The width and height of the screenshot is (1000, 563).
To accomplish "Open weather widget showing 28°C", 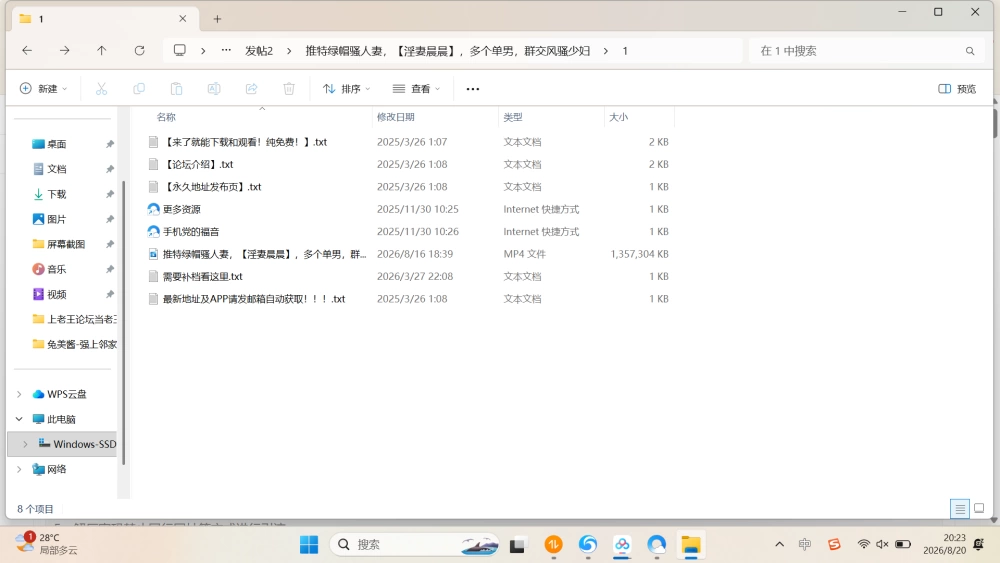I will (x=46, y=543).
